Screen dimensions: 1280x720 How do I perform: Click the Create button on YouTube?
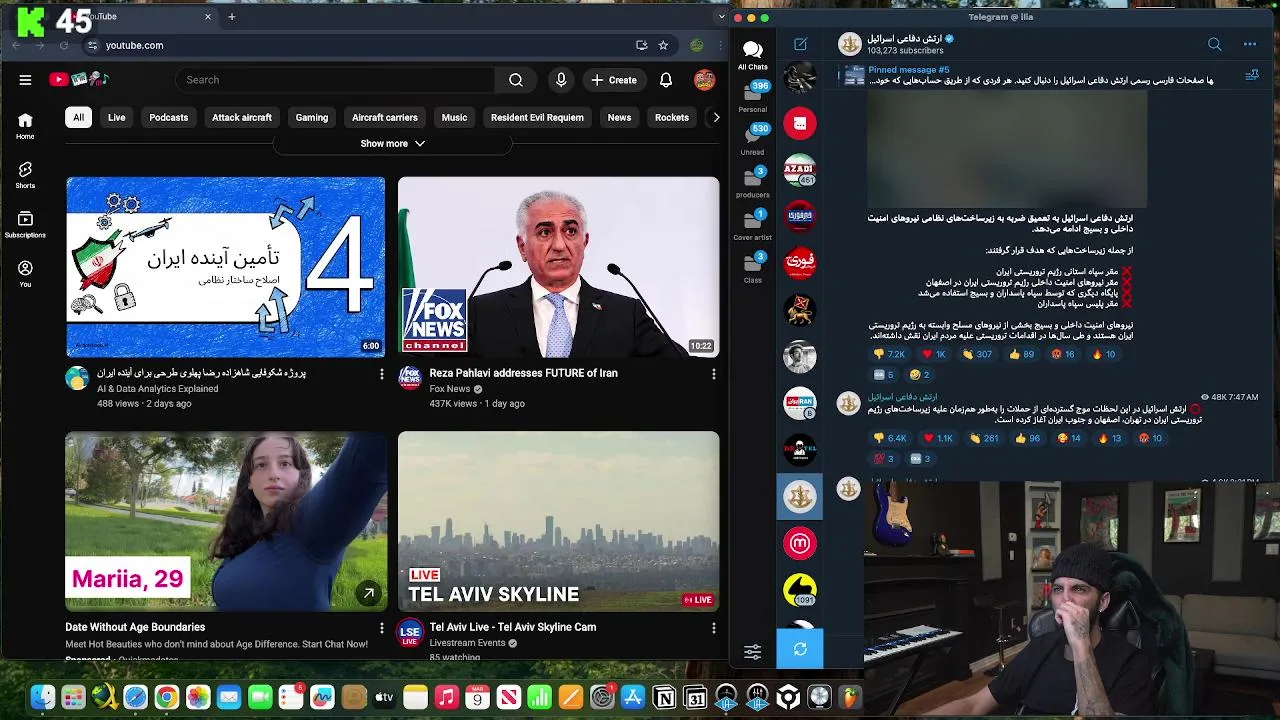[x=614, y=80]
